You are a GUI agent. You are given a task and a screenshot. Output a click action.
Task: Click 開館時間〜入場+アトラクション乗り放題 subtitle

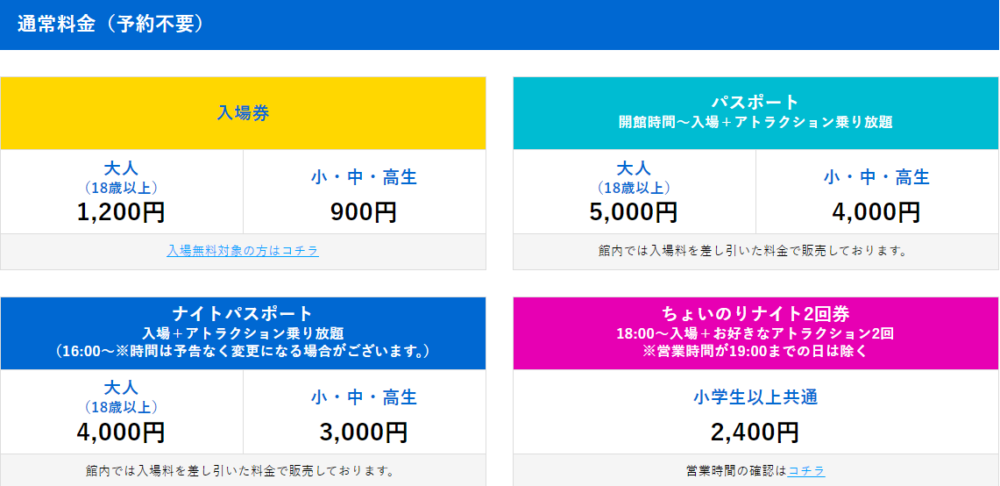pos(755,122)
